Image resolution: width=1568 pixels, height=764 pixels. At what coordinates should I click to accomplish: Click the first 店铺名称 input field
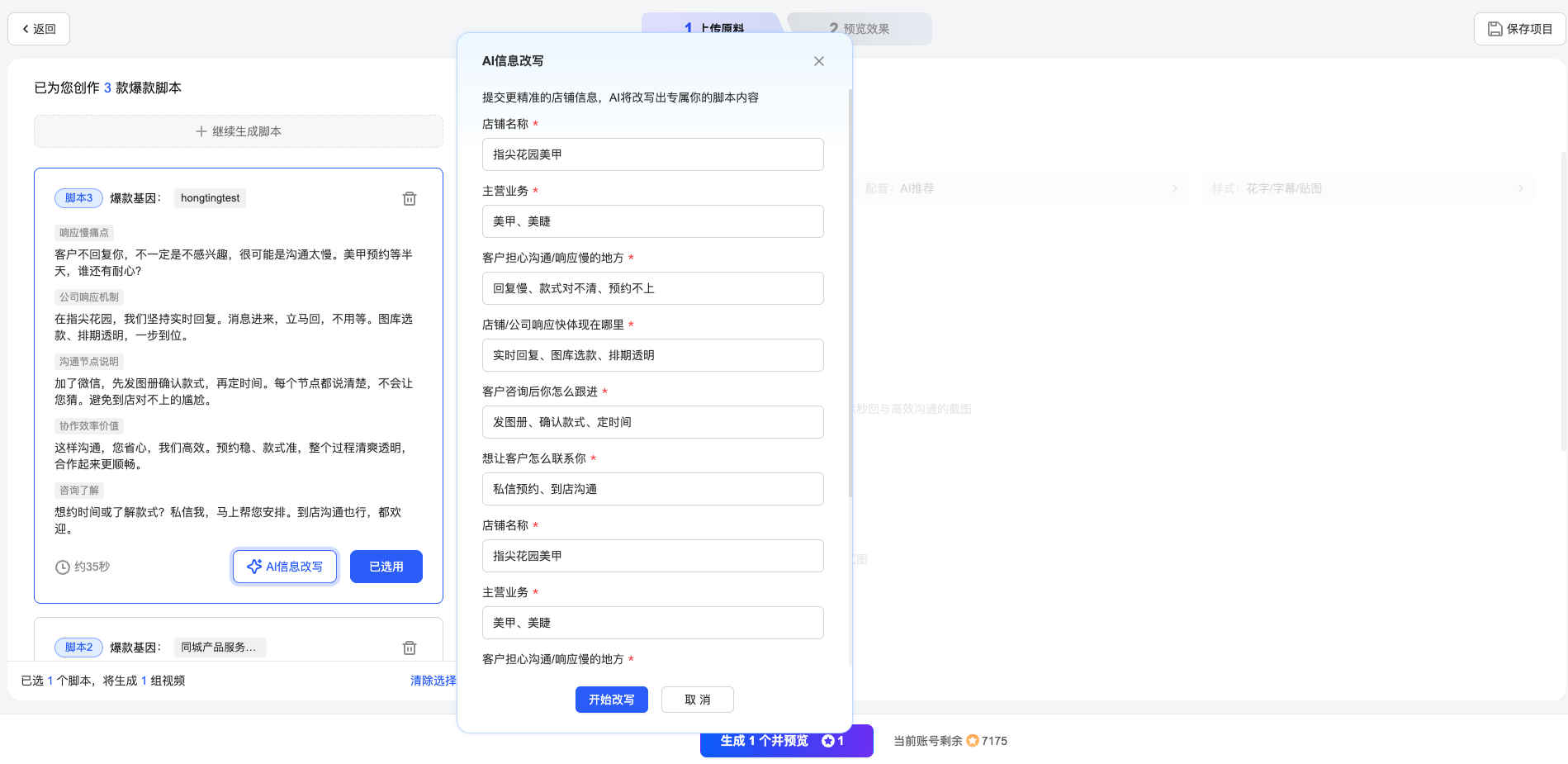(x=653, y=154)
